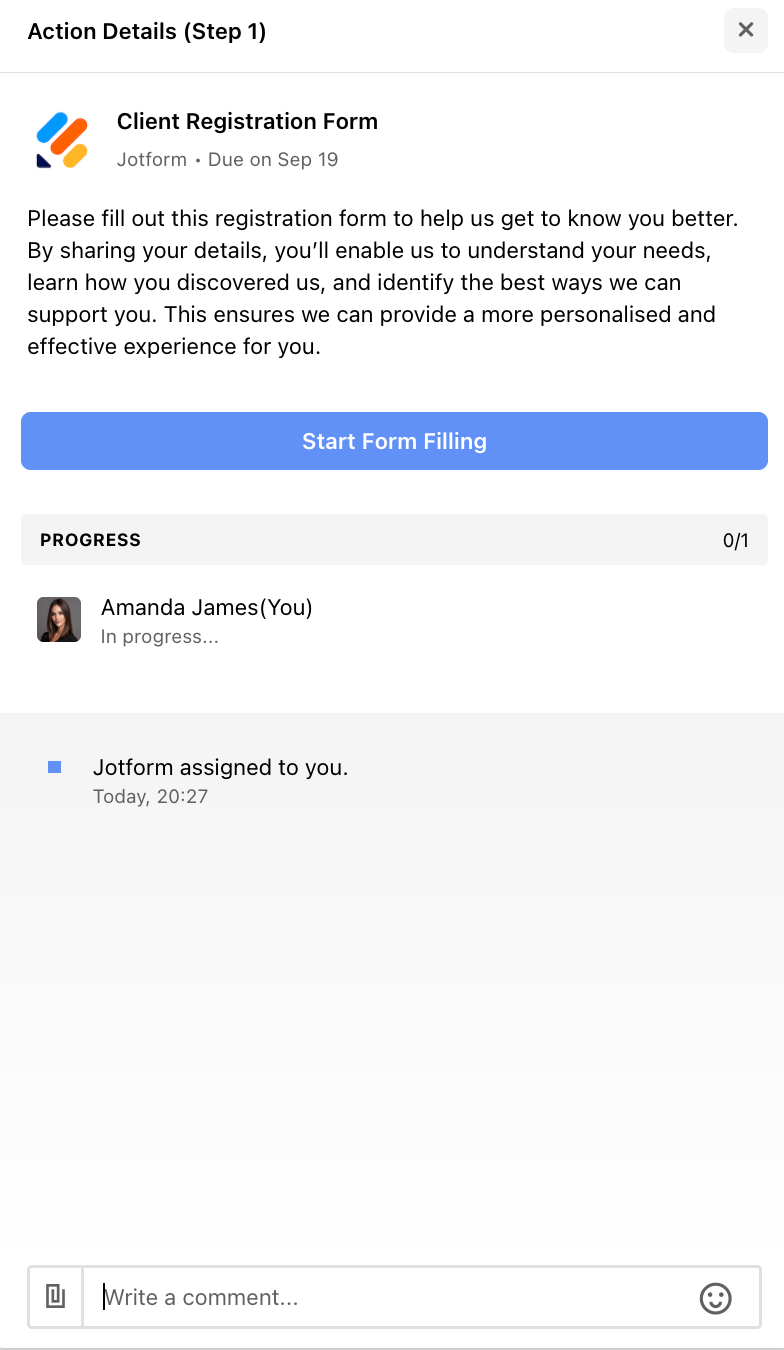Screen dimensions: 784x1350
Task: Click the 0/1 progress counter
Action: coord(735,541)
